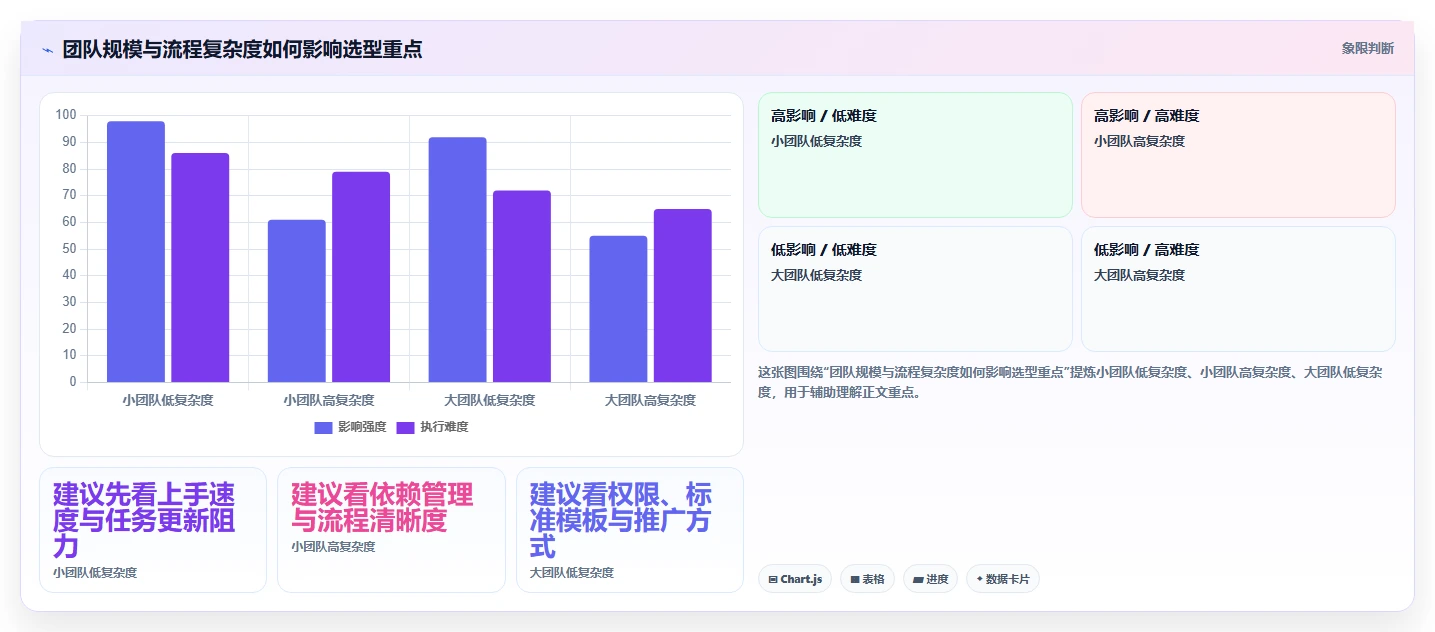This screenshot has width=1435, height=632.
Task: Click 大团队低复杂度 caption under the blue headline
Action: point(572,573)
